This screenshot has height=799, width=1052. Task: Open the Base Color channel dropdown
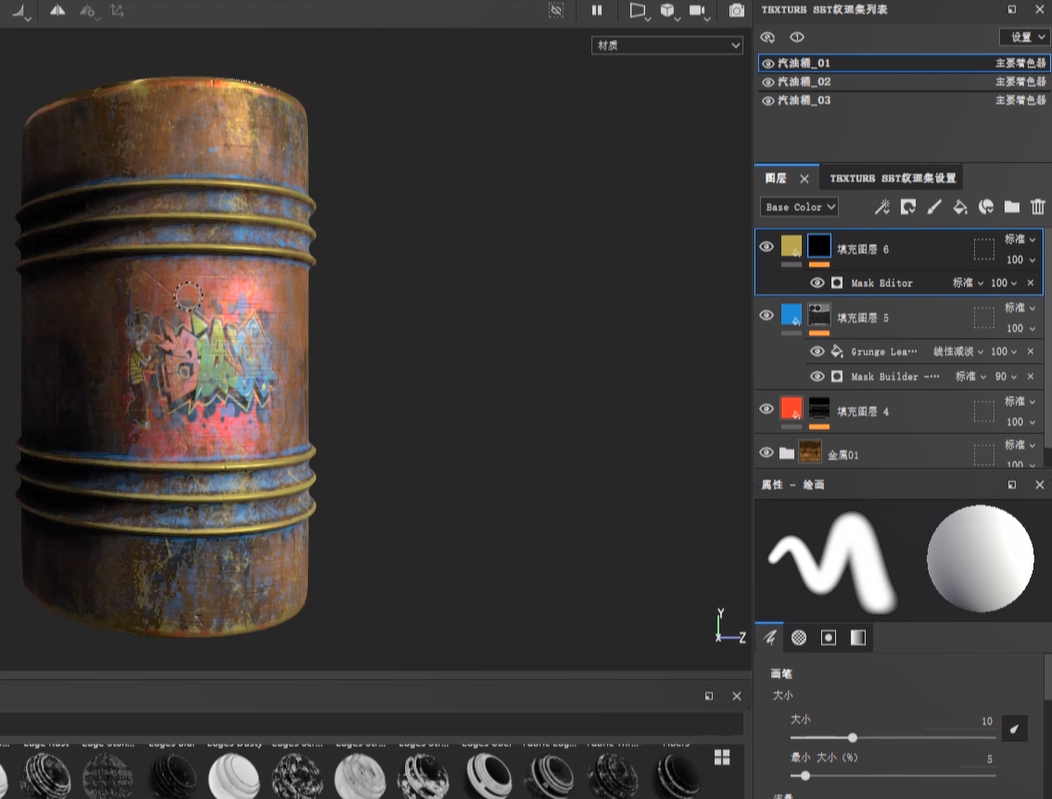799,207
